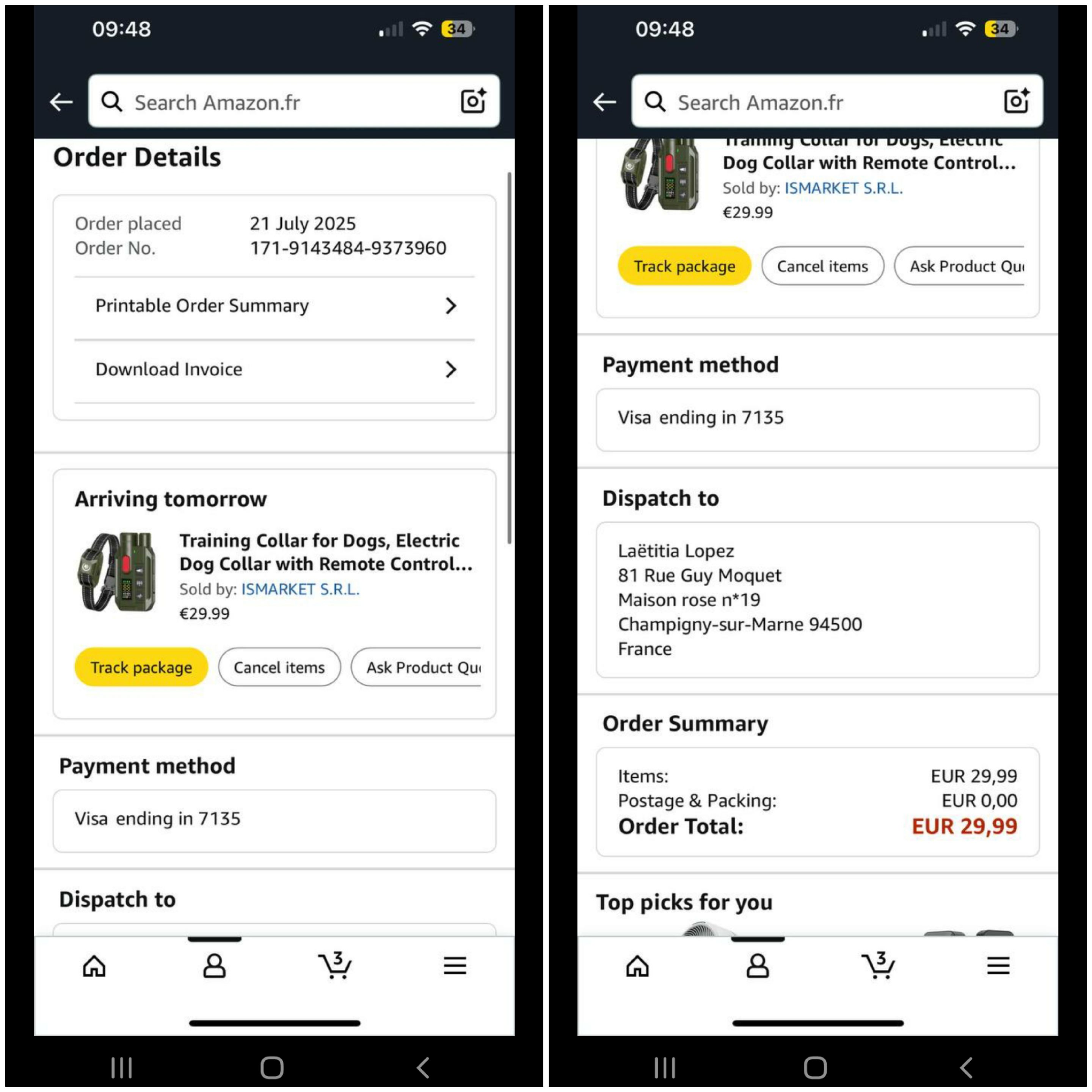The width and height of the screenshot is (1092, 1092).
Task: Go to Home tab on left screen
Action: 94,965
